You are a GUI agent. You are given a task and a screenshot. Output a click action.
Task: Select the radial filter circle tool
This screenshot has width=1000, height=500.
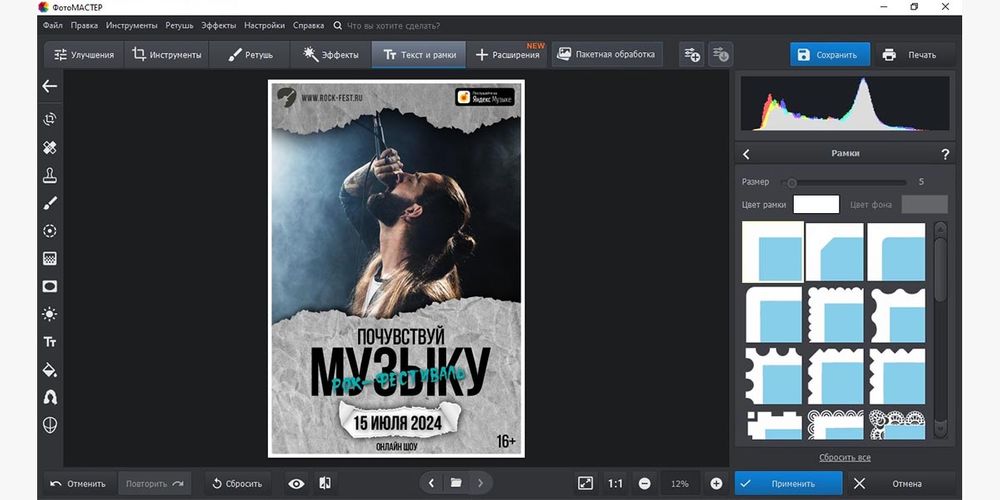(x=50, y=231)
